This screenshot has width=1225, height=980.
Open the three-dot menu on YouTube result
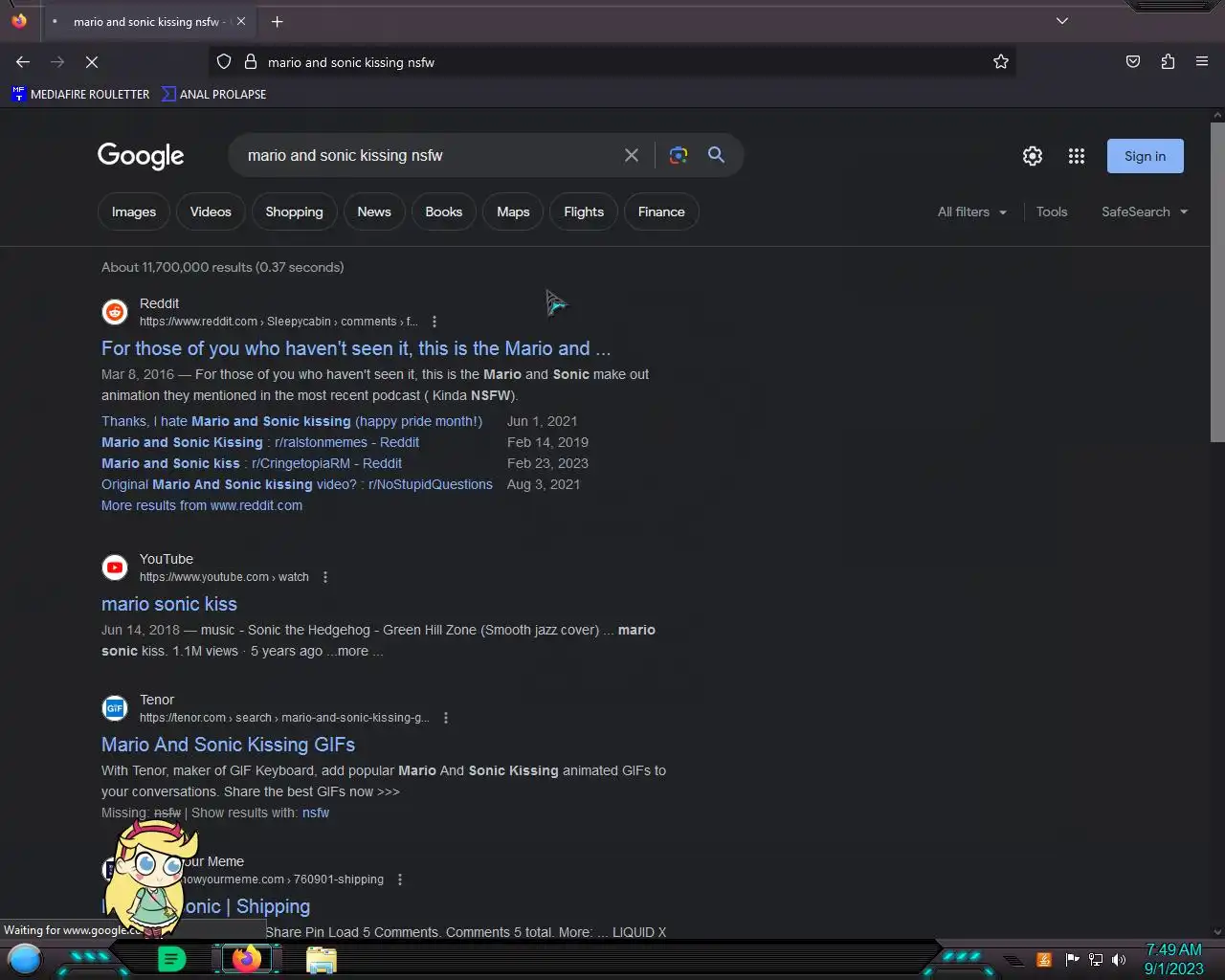(325, 577)
